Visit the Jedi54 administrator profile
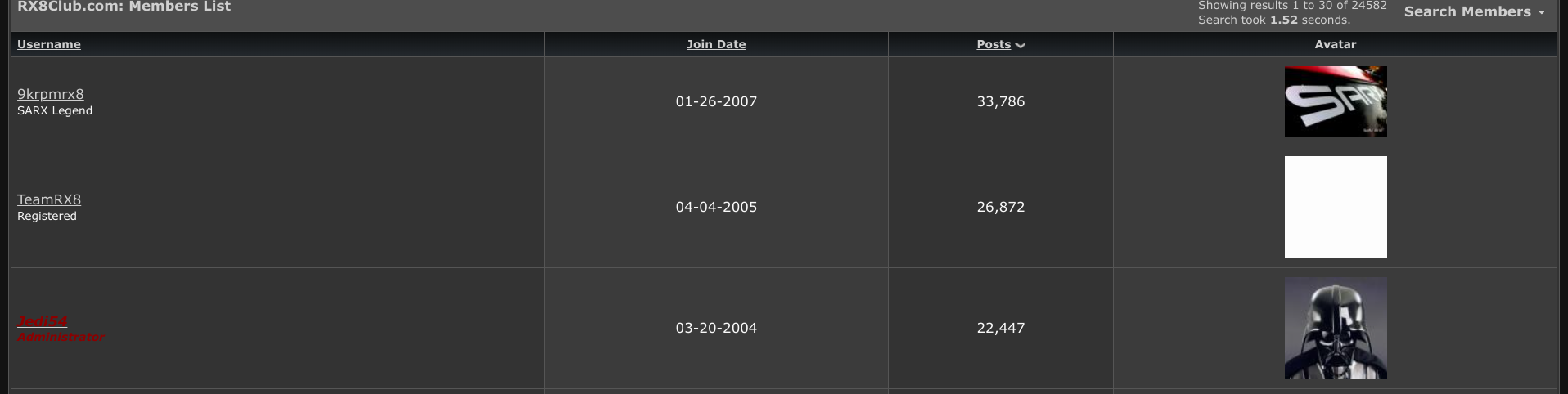The height and width of the screenshot is (394, 1568). coord(43,321)
